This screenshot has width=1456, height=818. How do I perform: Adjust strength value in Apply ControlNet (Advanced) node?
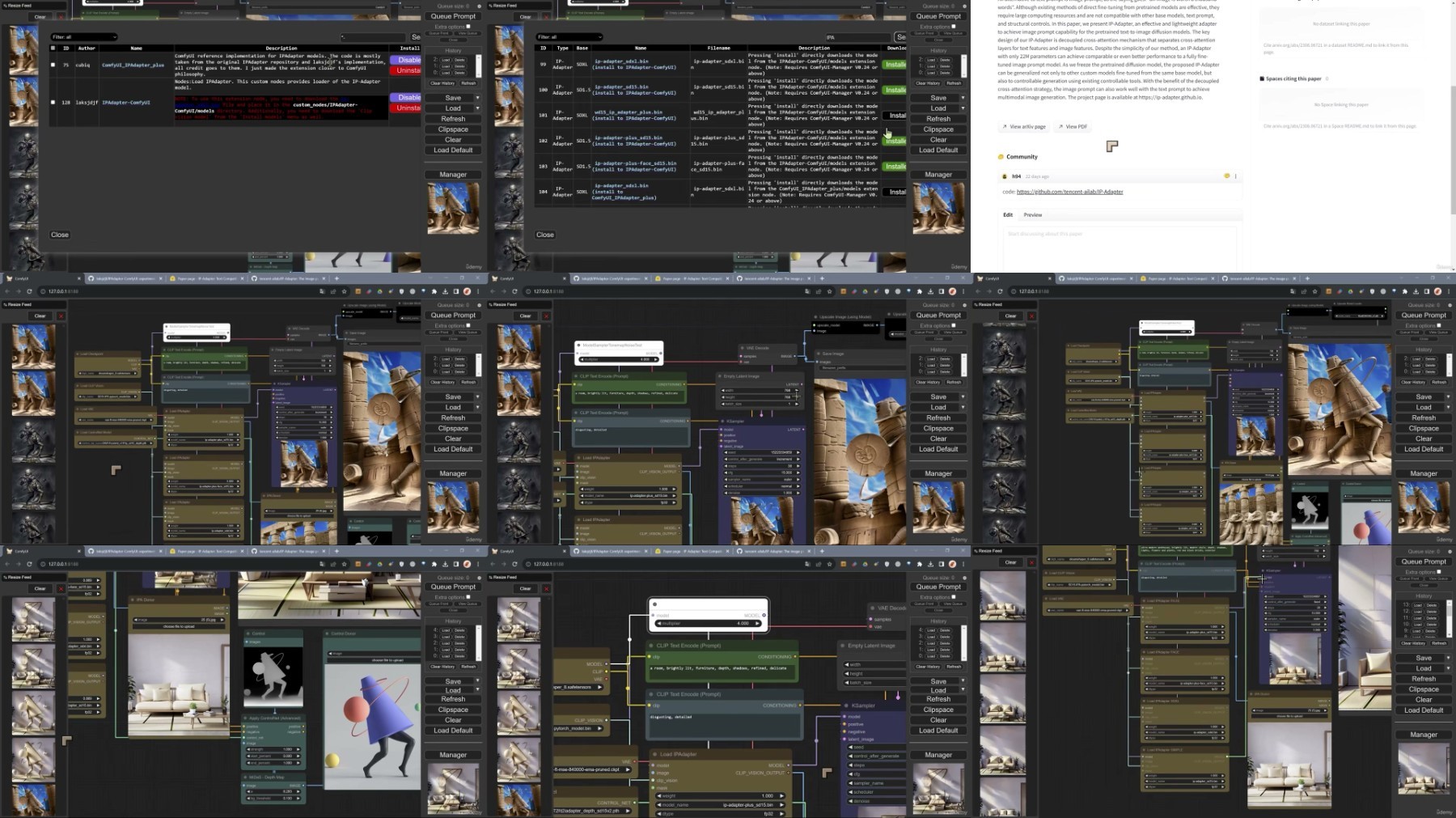[273, 749]
